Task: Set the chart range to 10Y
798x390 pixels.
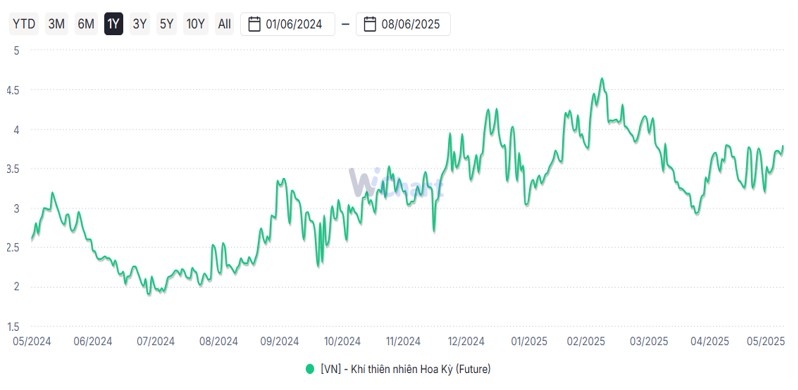Action: coord(195,24)
